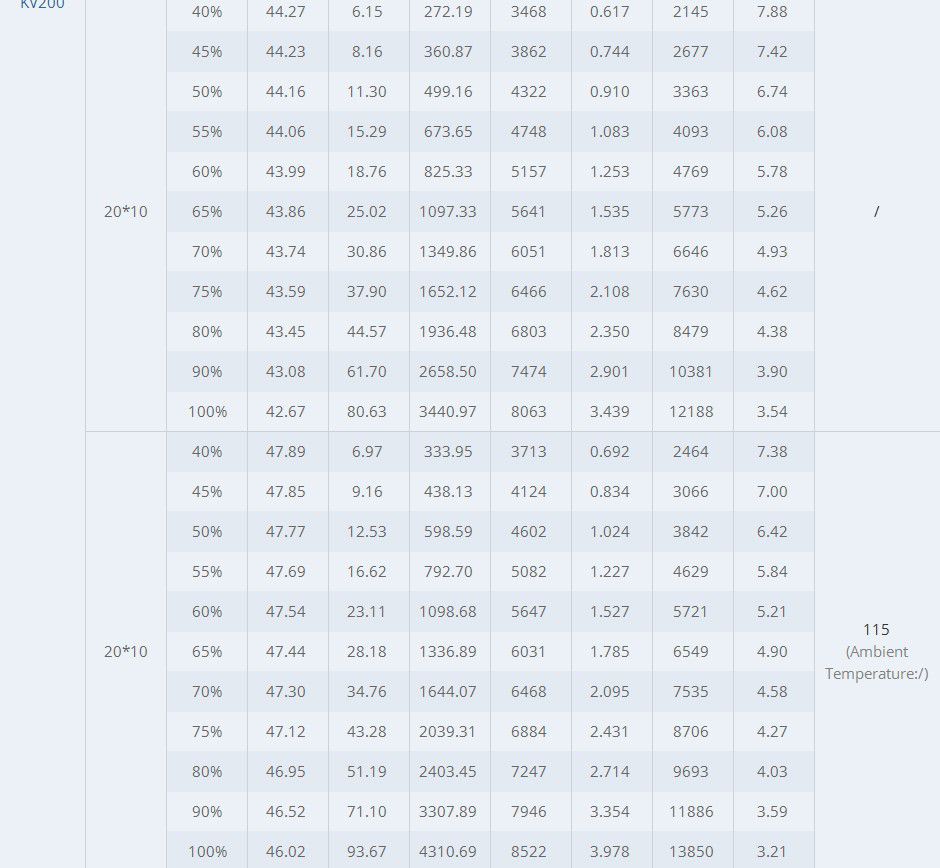Viewport: 940px width, 868px height.
Task: Click the 3440.97 power value
Action: coord(448,412)
